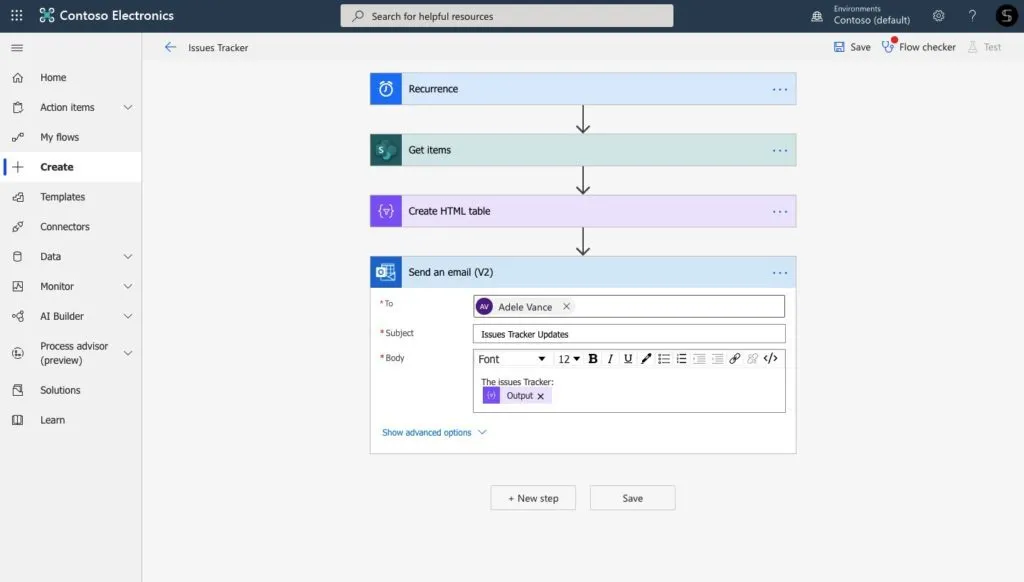This screenshot has height=582, width=1024.
Task: Click the insert link icon
Action: pos(735,359)
